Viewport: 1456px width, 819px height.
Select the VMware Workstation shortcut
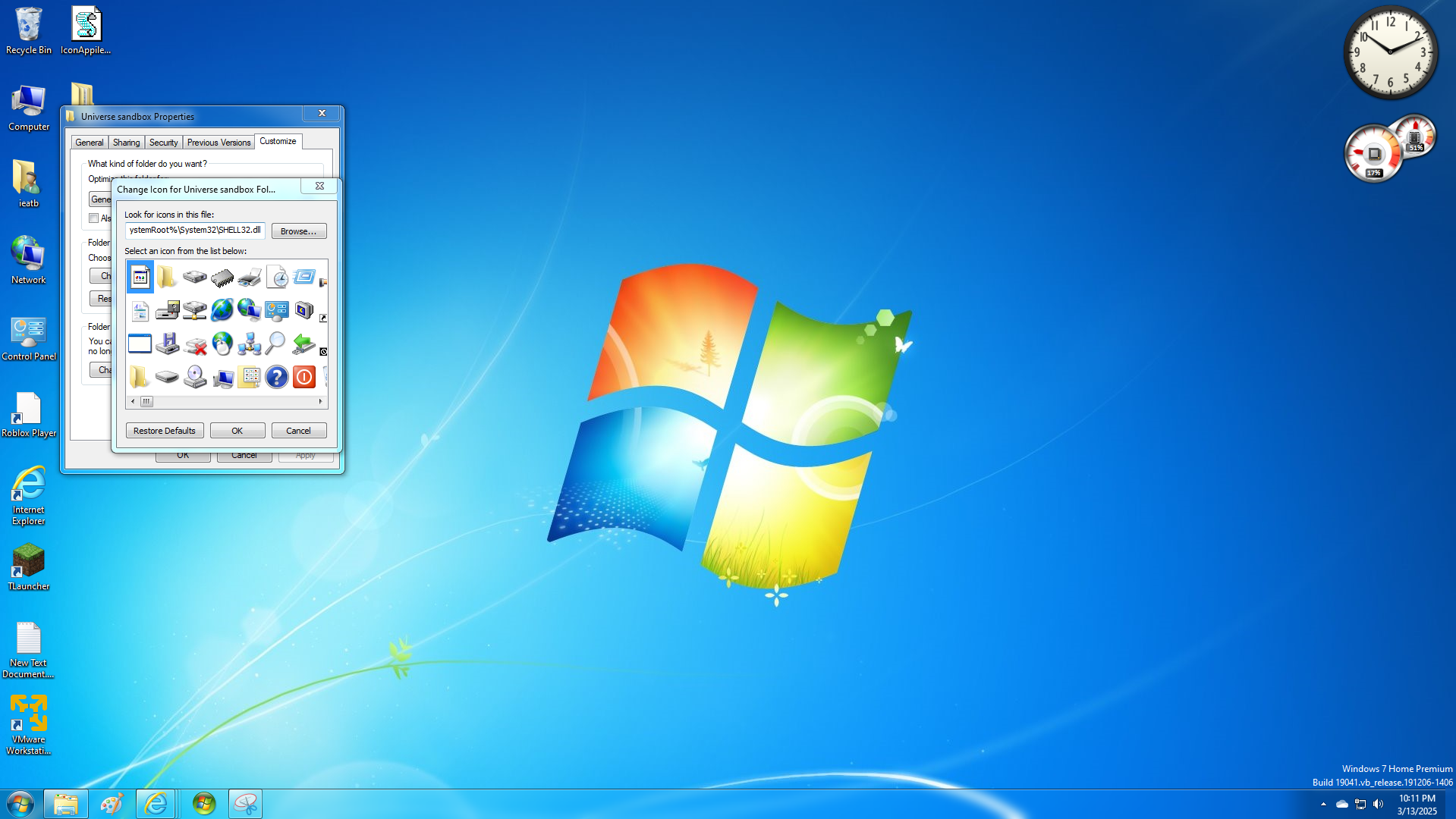pos(29,726)
